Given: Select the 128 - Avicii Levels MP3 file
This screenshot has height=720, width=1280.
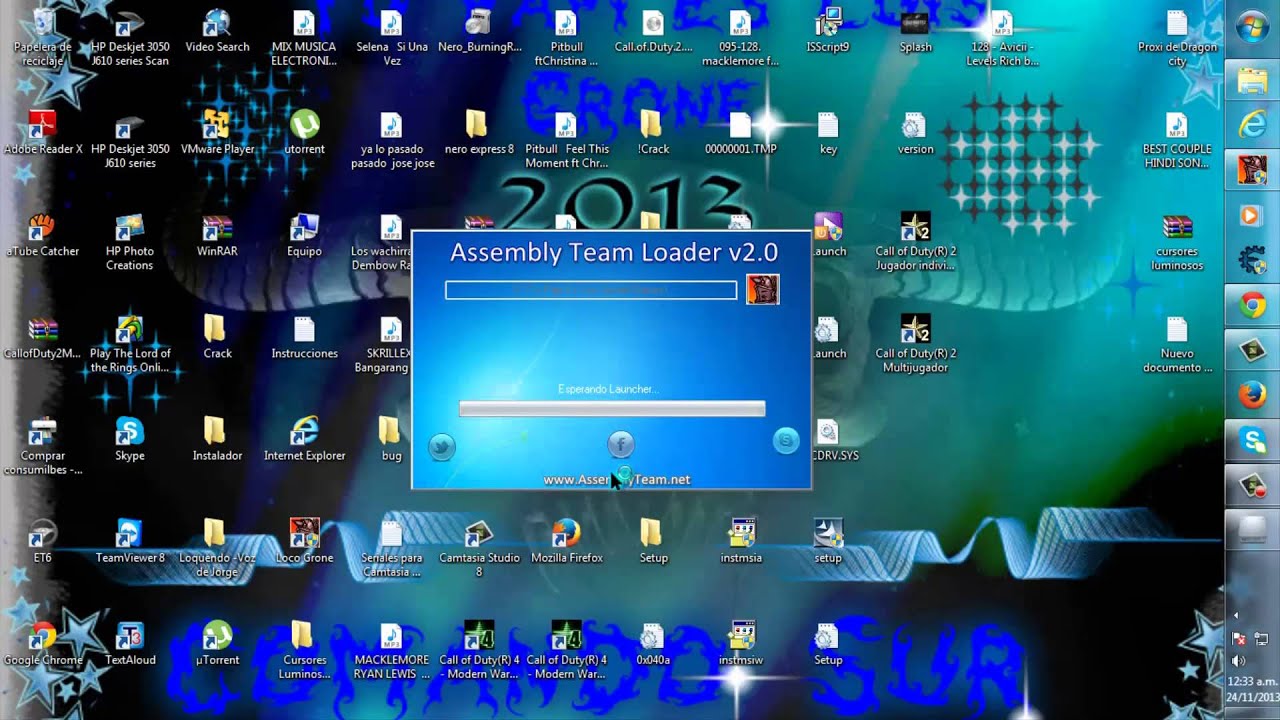Looking at the screenshot, I should point(1002,39).
